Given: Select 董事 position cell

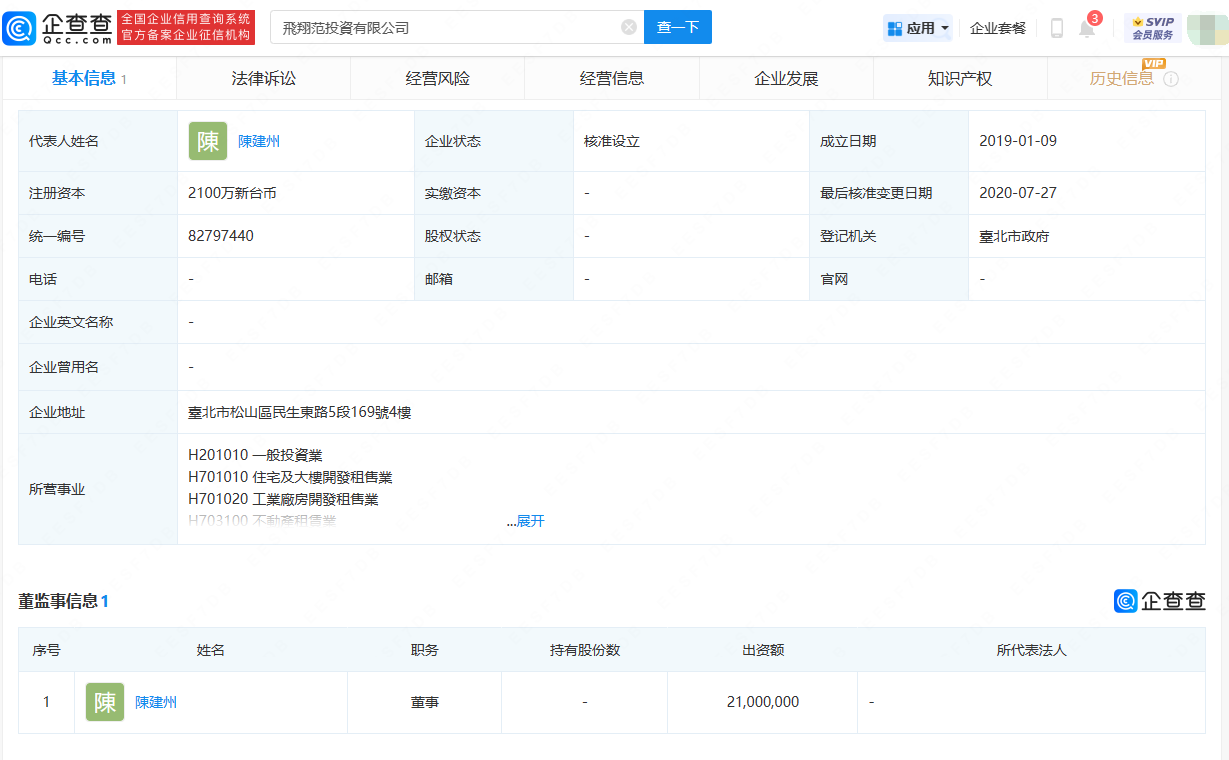Looking at the screenshot, I should (424, 702).
